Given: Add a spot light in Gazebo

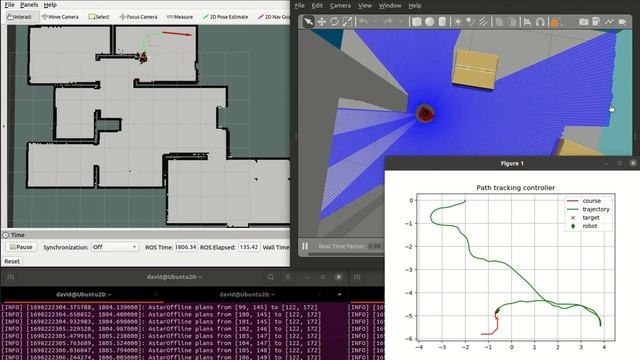Looking at the screenshot, I should click(x=471, y=22).
